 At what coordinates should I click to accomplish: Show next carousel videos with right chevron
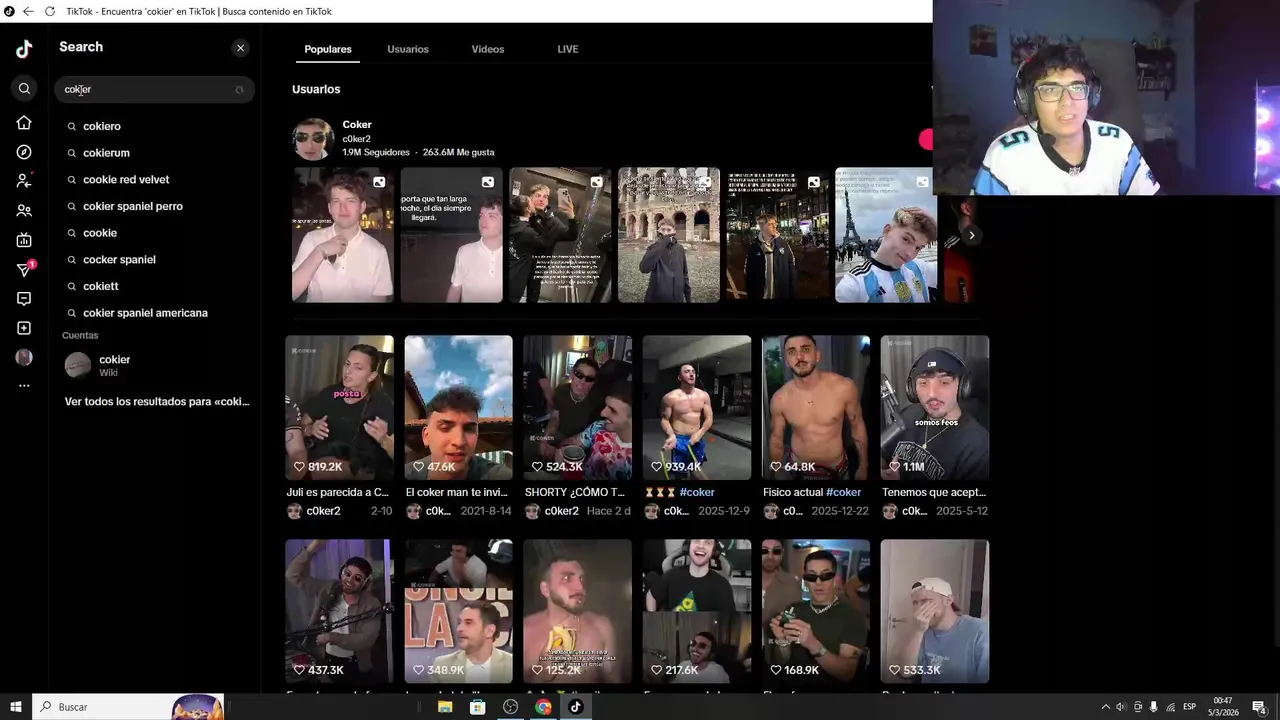pyautogui.click(x=971, y=236)
